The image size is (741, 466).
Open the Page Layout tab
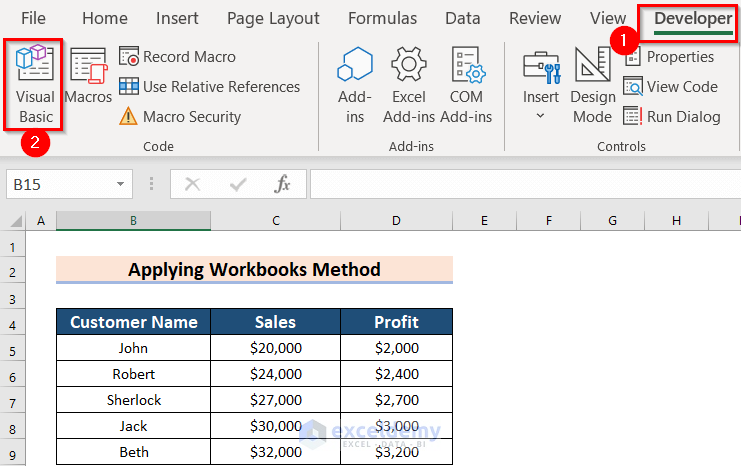click(273, 18)
